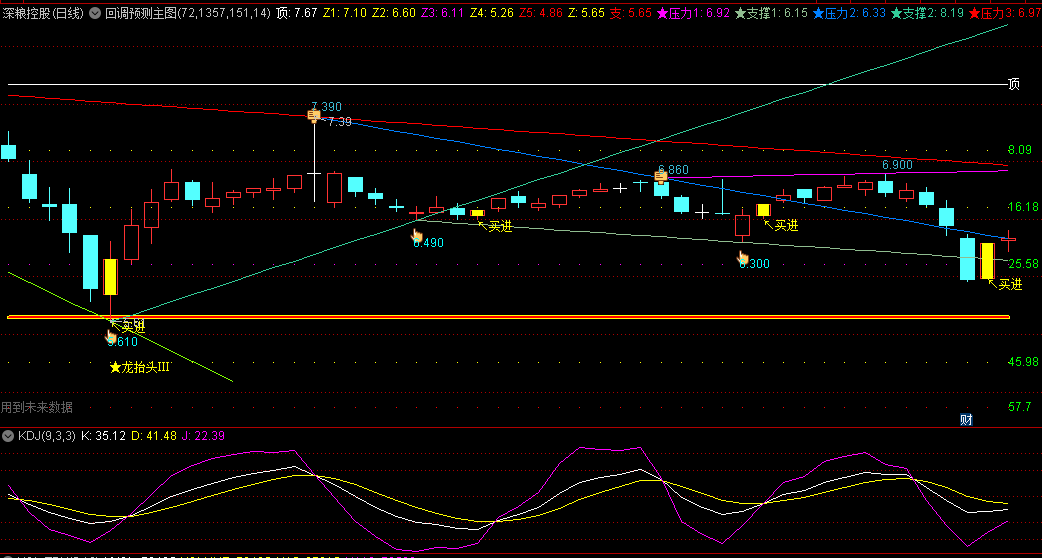Viewport: 1042px width, 558px height.
Task: Click the 财 financial info icon
Action: [x=967, y=419]
